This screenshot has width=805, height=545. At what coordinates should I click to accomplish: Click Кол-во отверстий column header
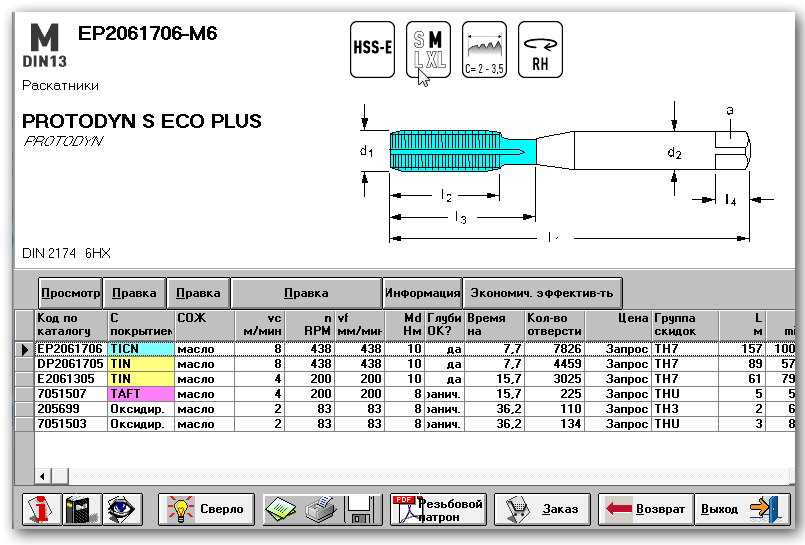pos(554,325)
